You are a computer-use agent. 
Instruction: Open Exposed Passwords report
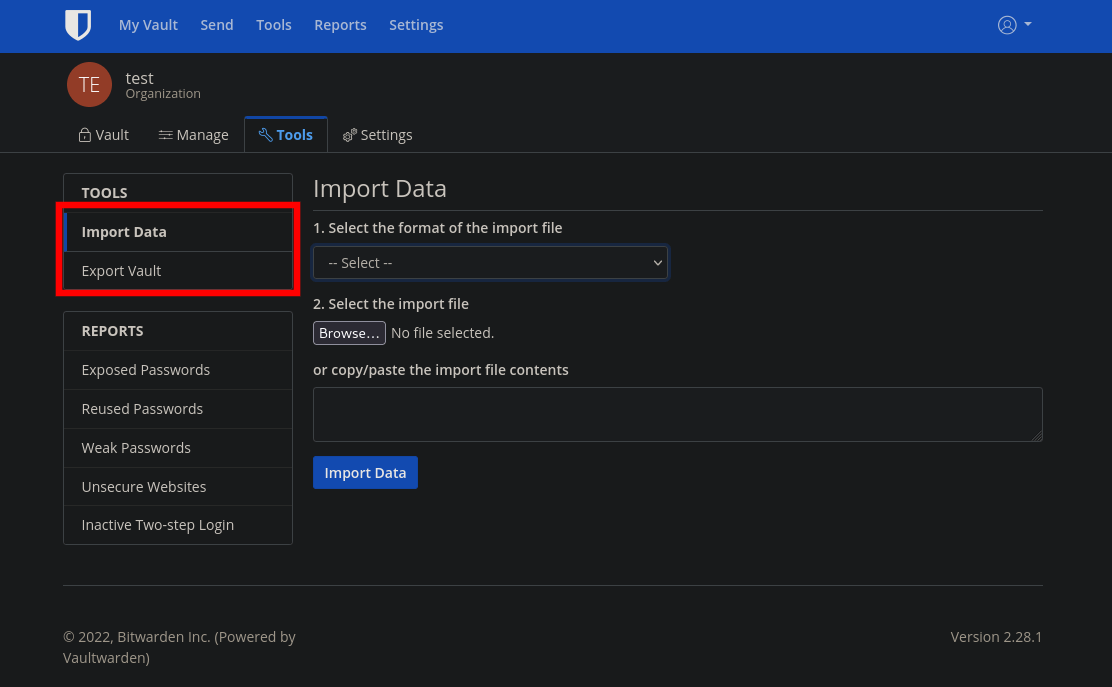coord(178,370)
